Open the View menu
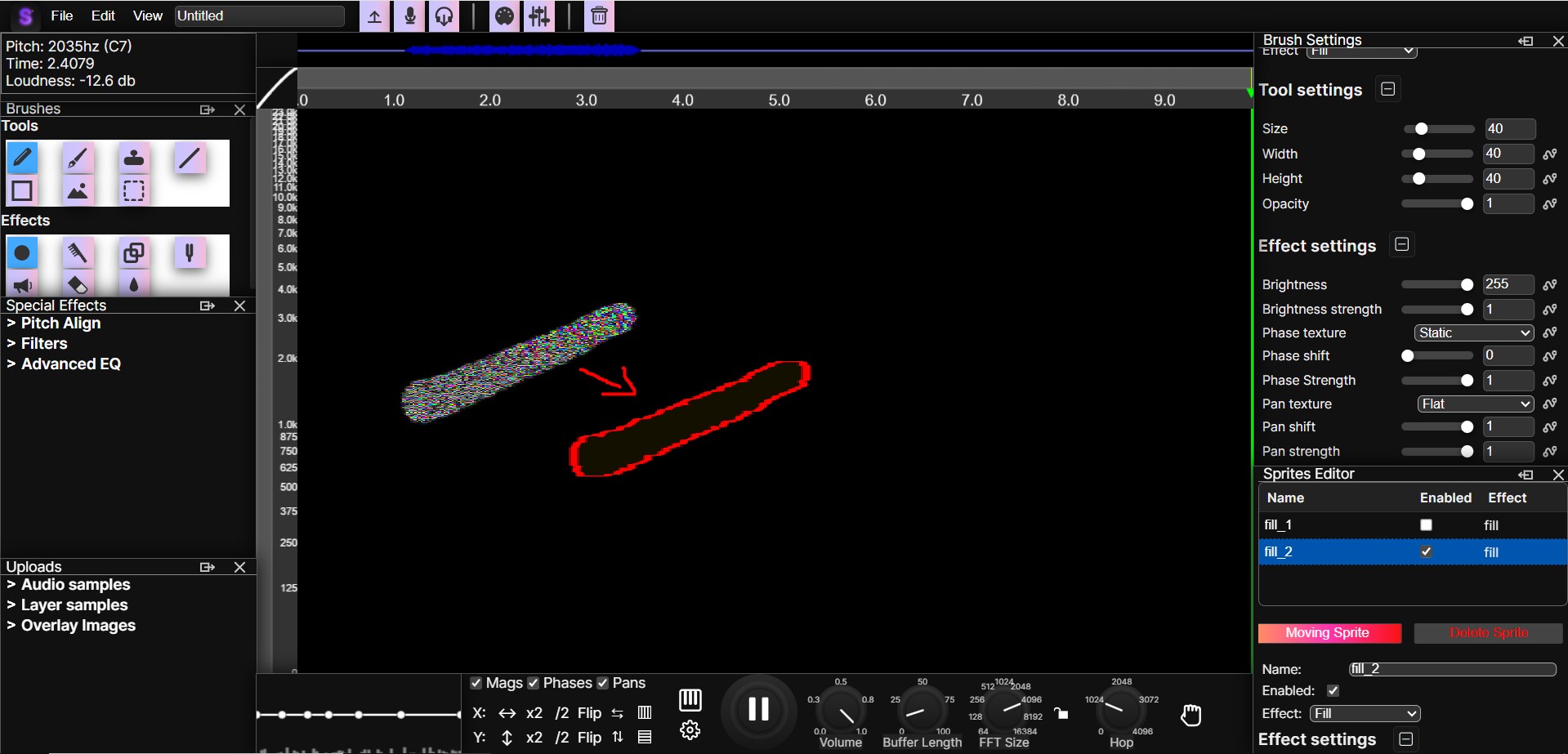This screenshot has height=754, width=1568. click(148, 16)
